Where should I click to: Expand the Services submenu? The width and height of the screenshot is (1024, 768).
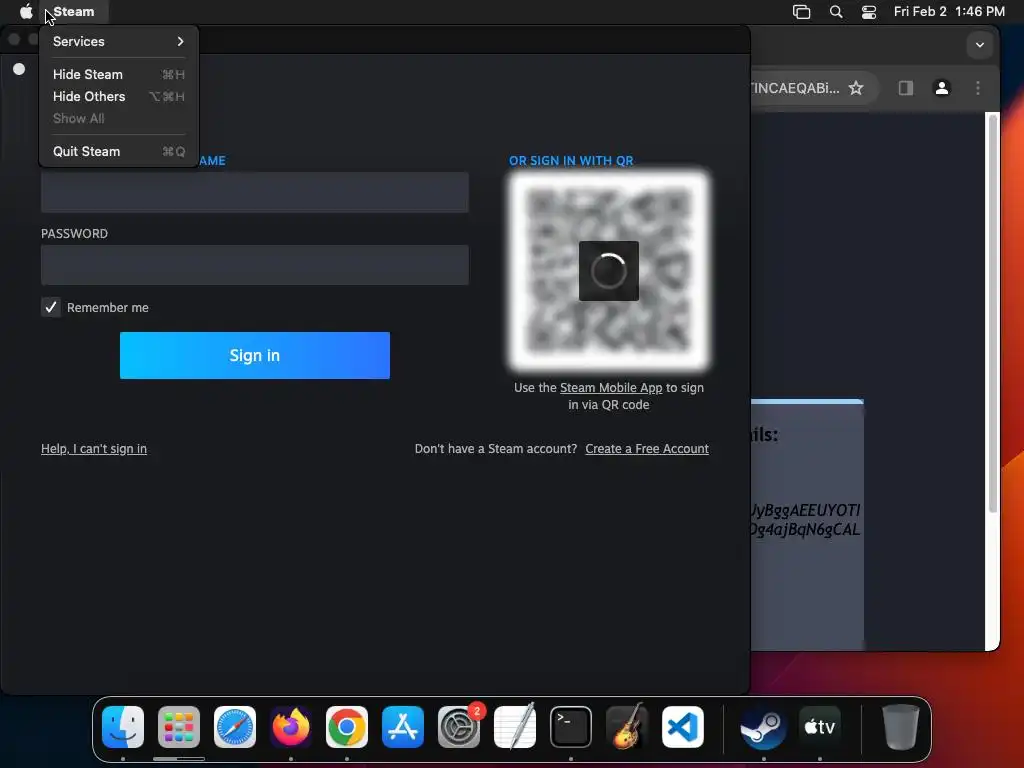118,41
